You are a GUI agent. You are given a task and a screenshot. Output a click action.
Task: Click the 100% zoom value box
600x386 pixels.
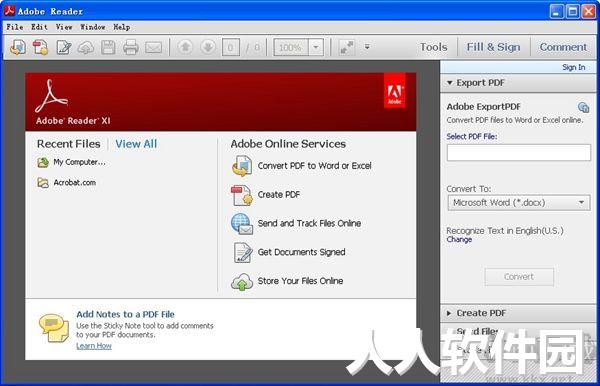point(290,47)
